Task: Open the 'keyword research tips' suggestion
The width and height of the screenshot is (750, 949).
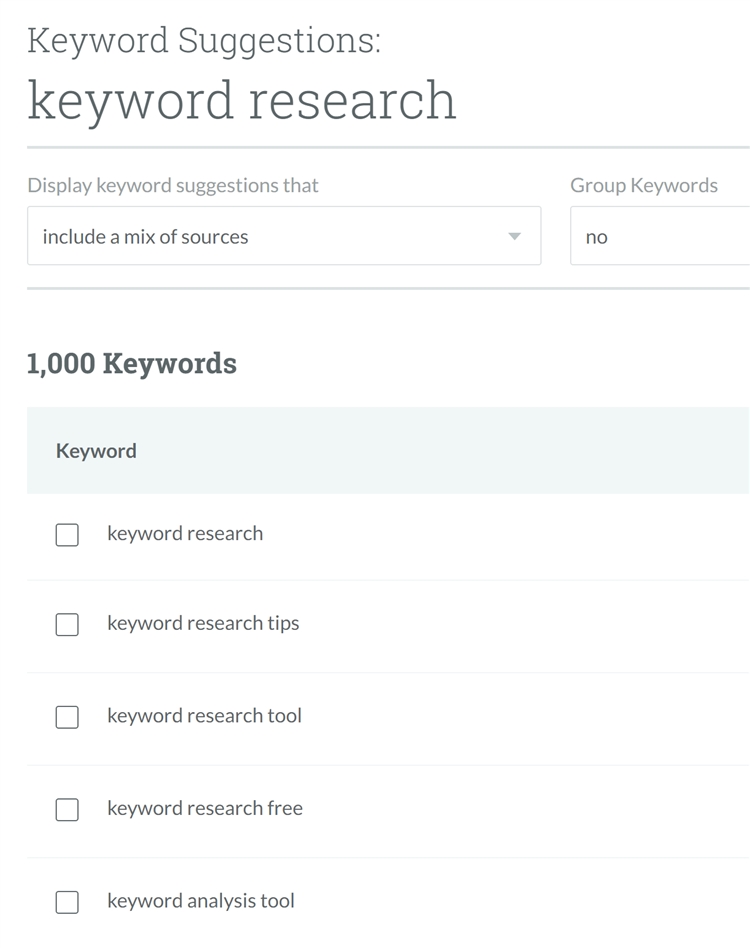Action: 203,623
